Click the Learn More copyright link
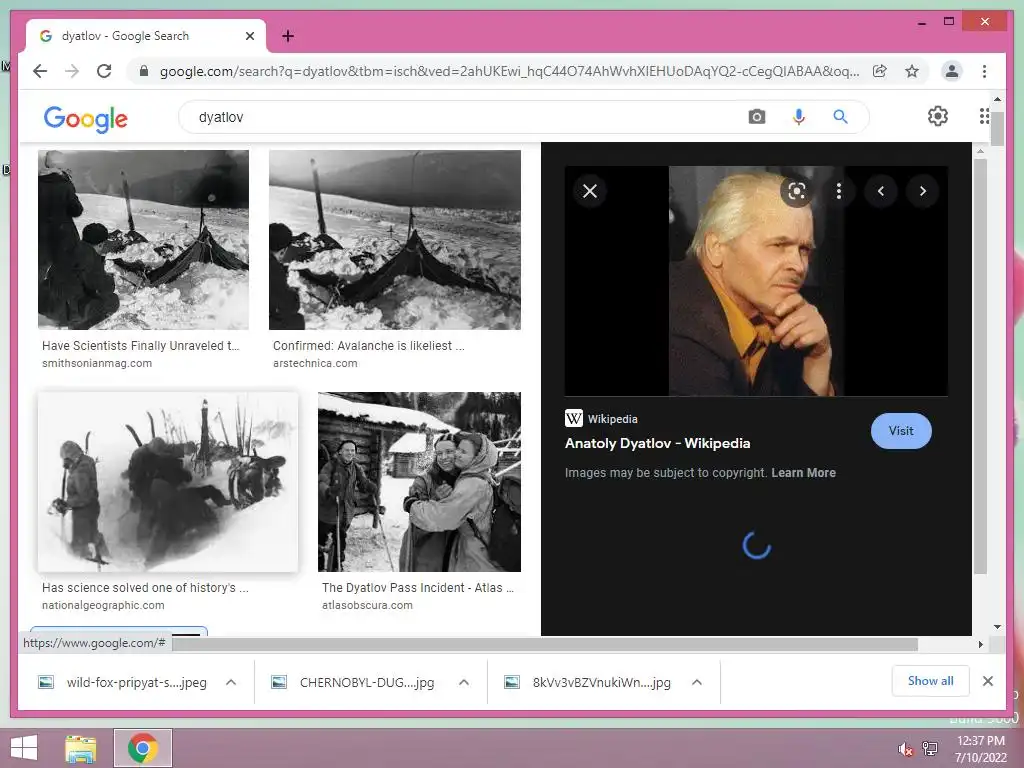Image resolution: width=1024 pixels, height=768 pixels. tap(803, 473)
